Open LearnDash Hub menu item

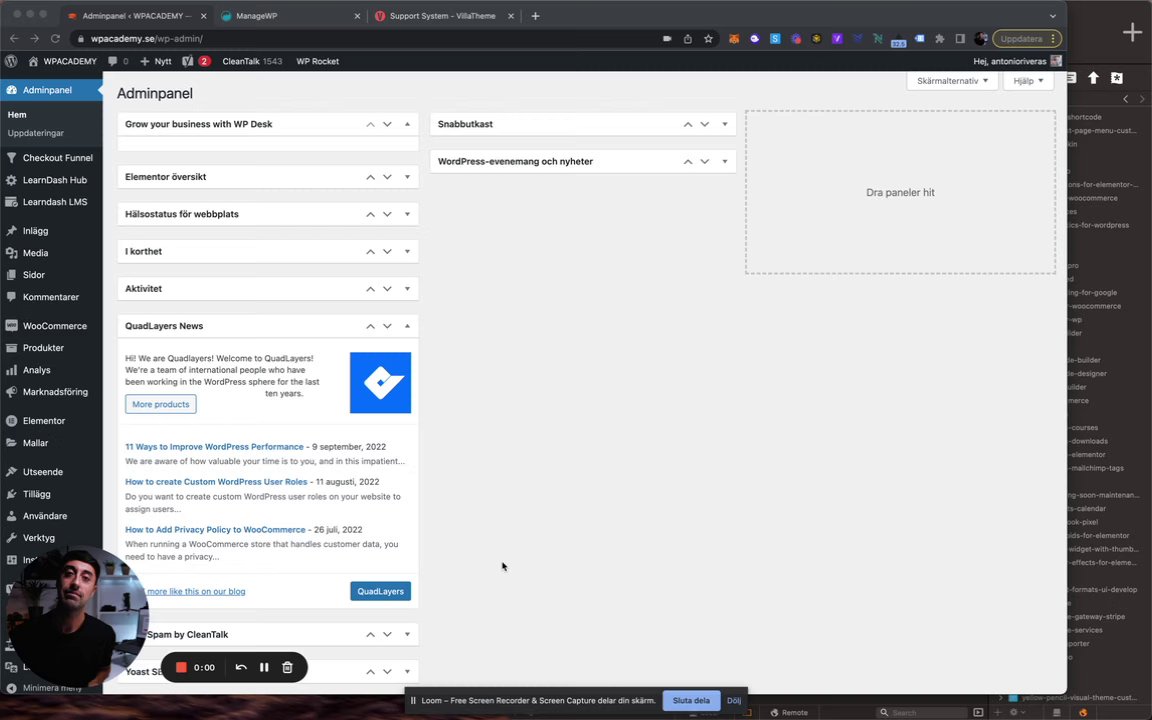coord(51,179)
